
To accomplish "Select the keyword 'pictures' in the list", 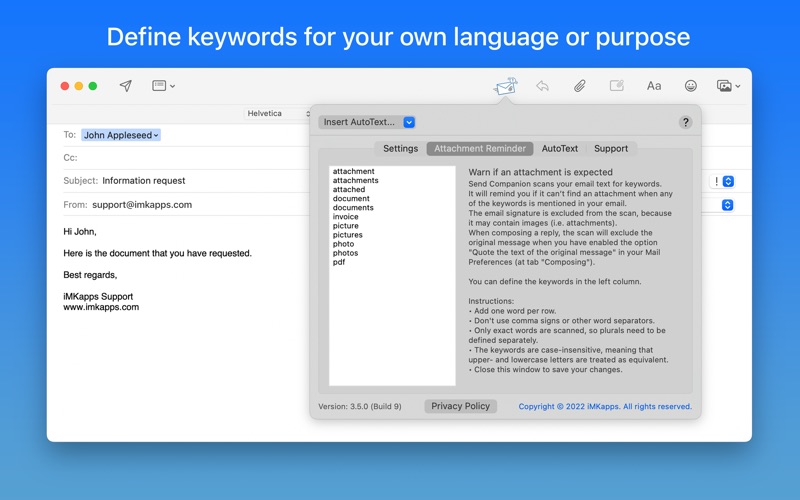I will coord(347,235).
